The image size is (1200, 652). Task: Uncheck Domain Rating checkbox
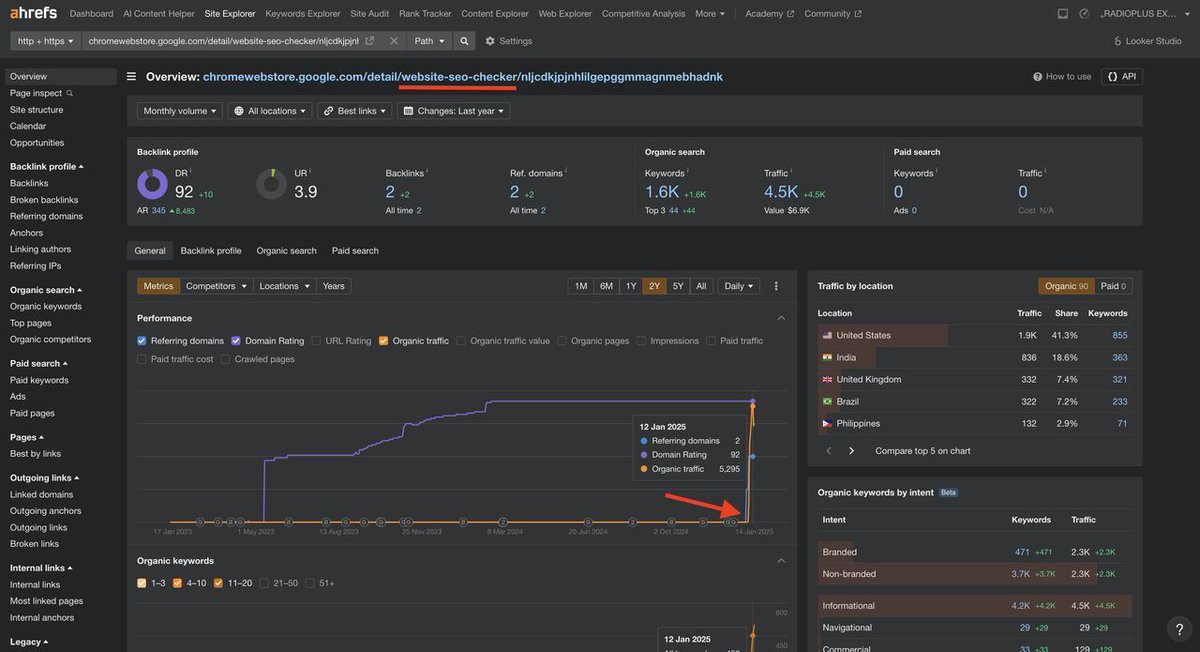236,341
